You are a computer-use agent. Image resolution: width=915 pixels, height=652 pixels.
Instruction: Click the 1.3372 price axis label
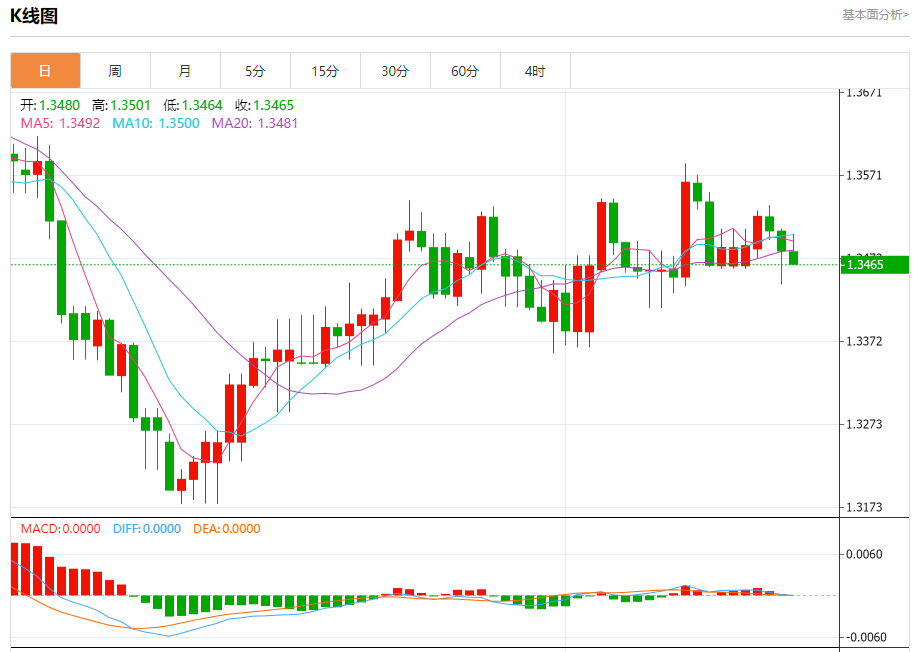(864, 341)
